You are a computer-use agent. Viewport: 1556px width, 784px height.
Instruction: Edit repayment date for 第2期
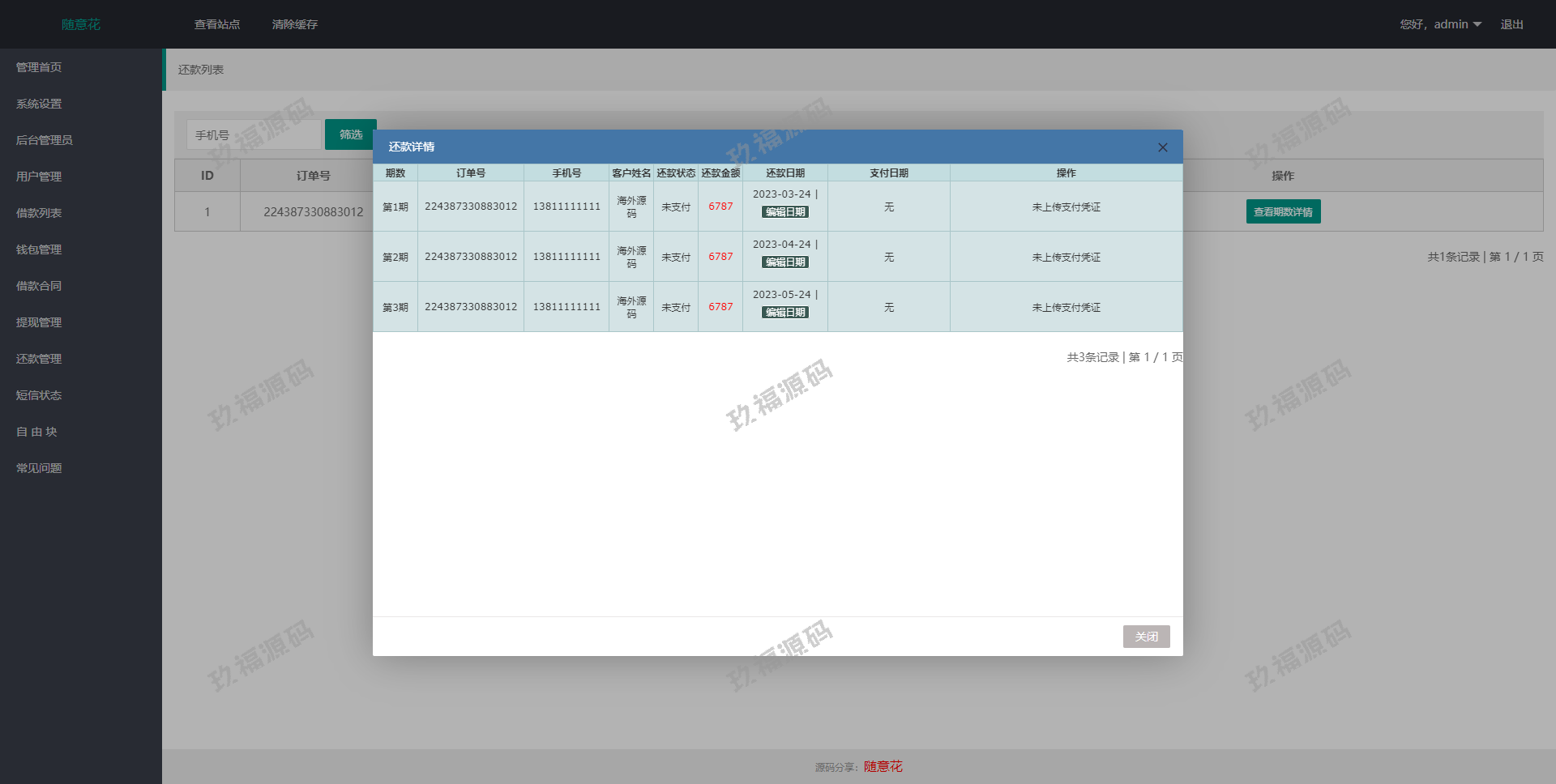tap(785, 262)
